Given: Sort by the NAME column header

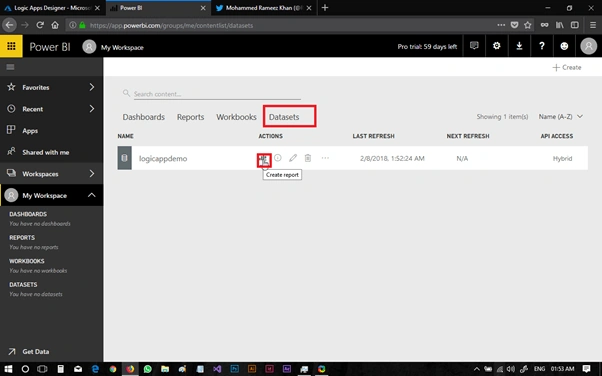Looking at the screenshot, I should click(x=126, y=136).
